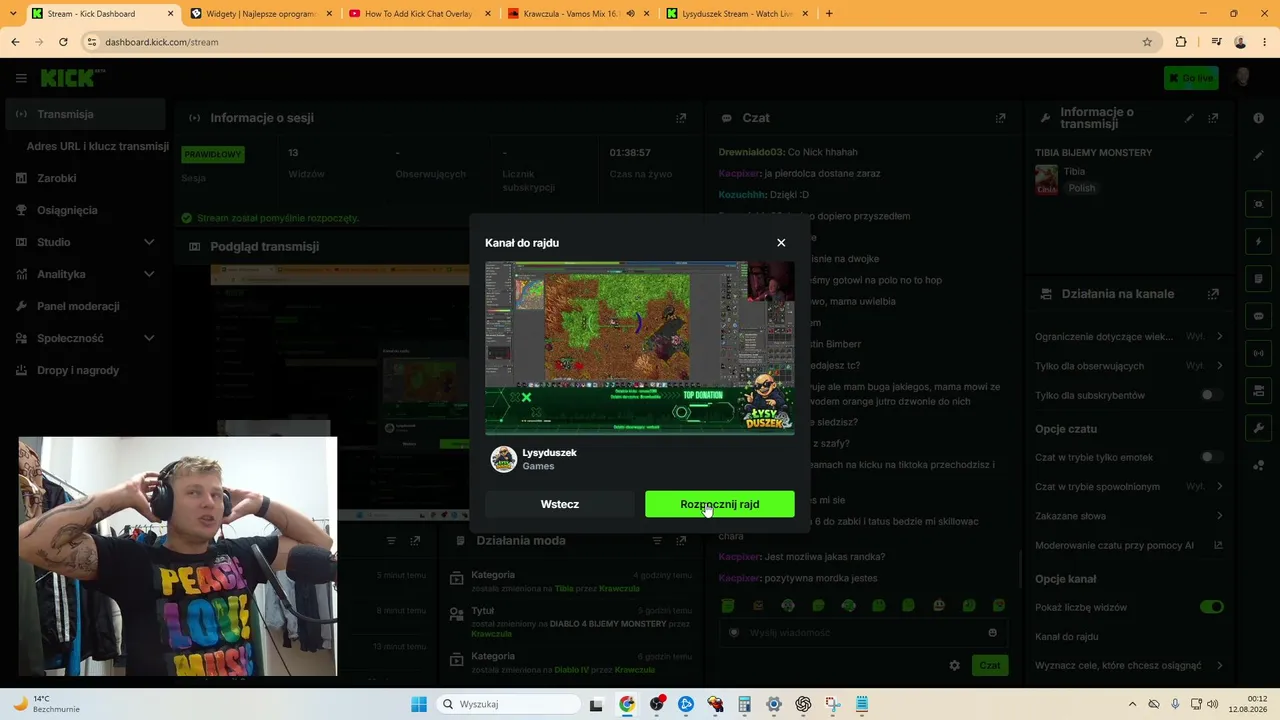Click the broadcast signal icon in right rail
The width and height of the screenshot is (1280, 720).
tap(1259, 353)
